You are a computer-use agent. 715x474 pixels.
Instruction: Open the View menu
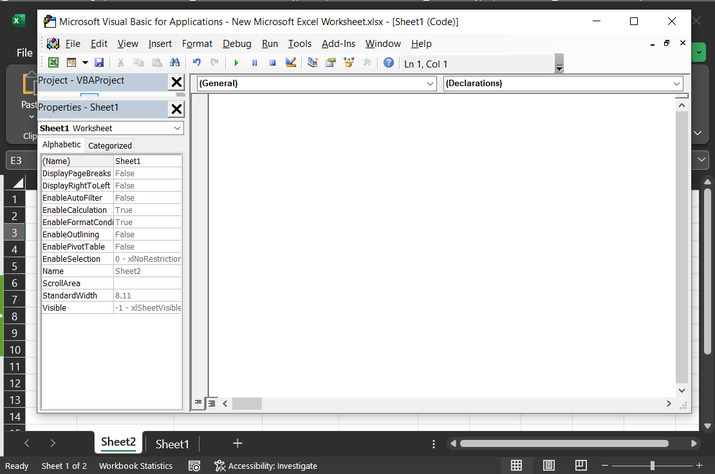(x=128, y=44)
